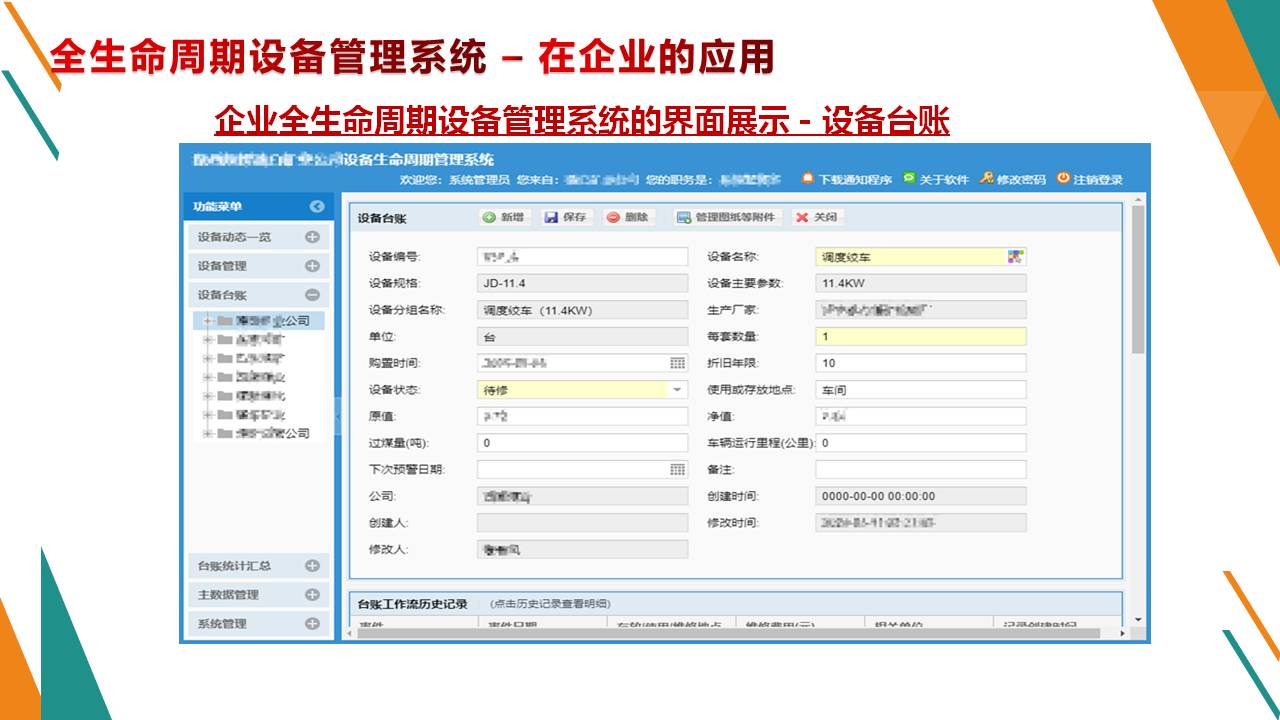
Task: Expand the 设备管理 menu section
Action: point(312,266)
